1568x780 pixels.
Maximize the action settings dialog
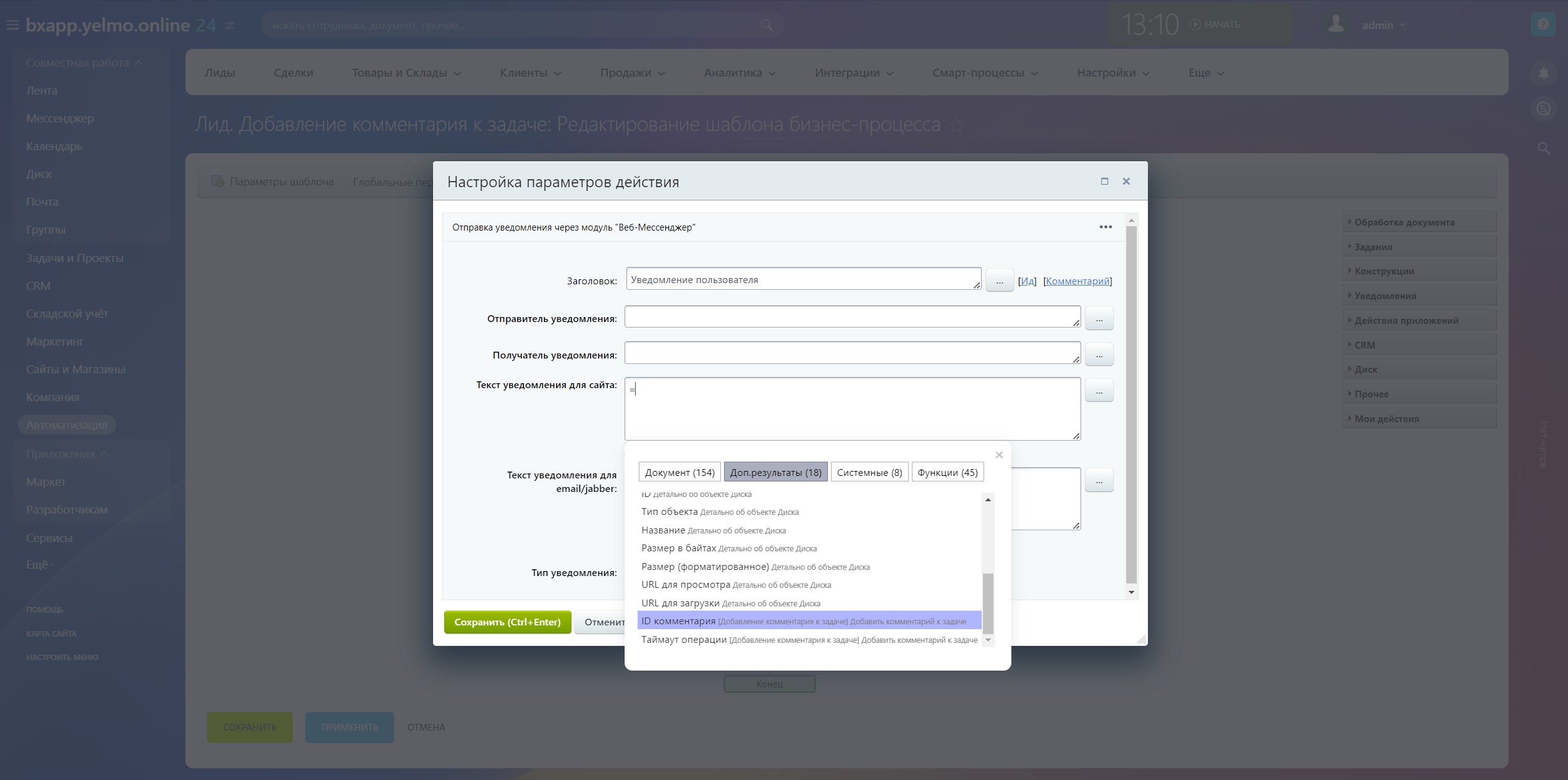click(1104, 181)
